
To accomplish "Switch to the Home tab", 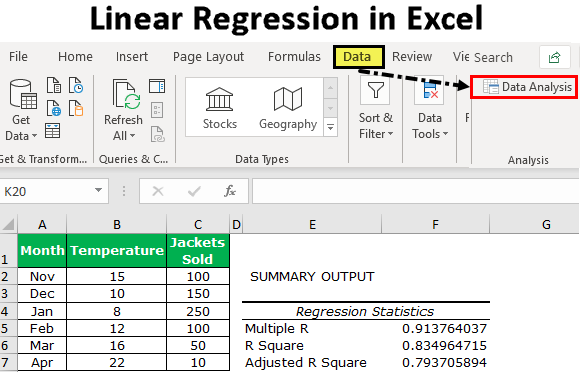I will pyautogui.click(x=75, y=57).
